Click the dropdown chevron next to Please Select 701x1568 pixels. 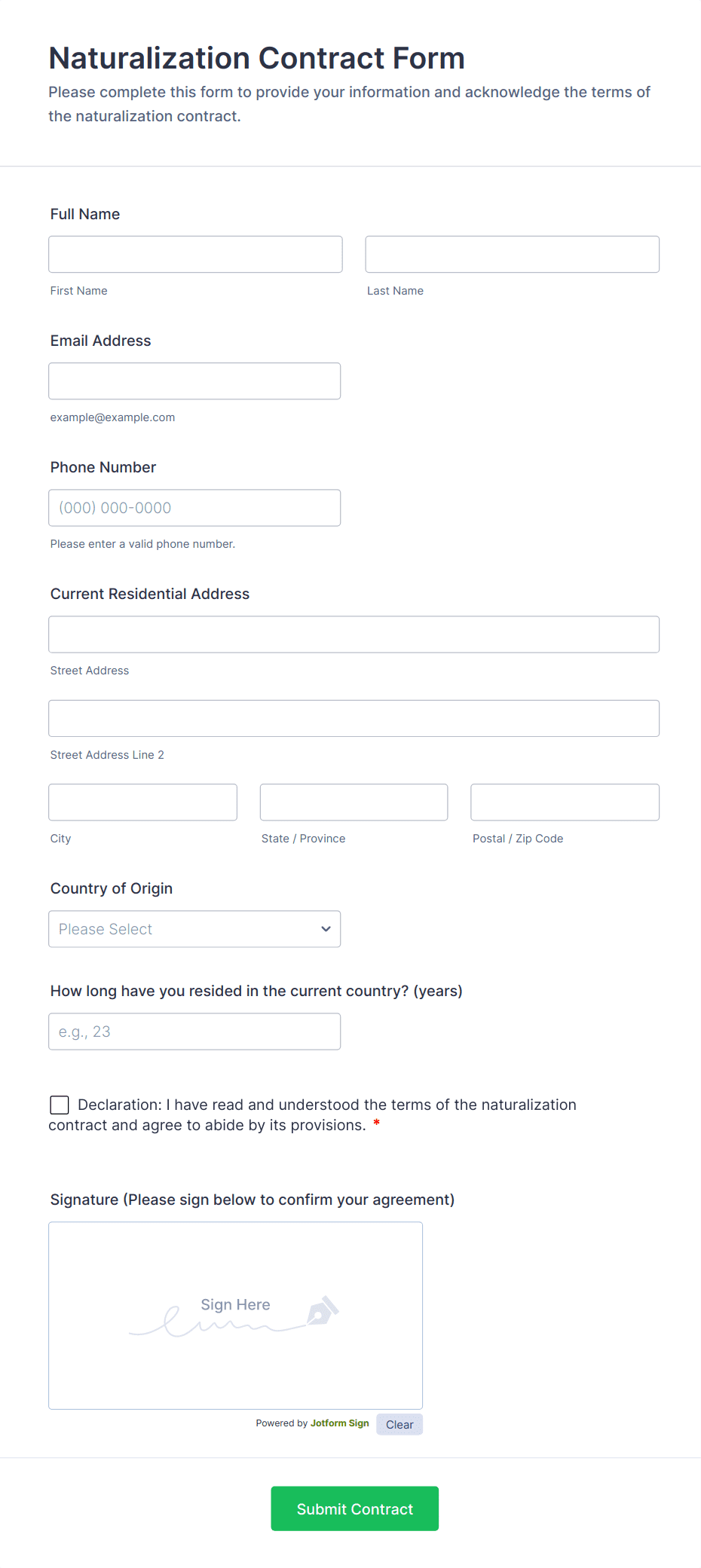pos(325,929)
